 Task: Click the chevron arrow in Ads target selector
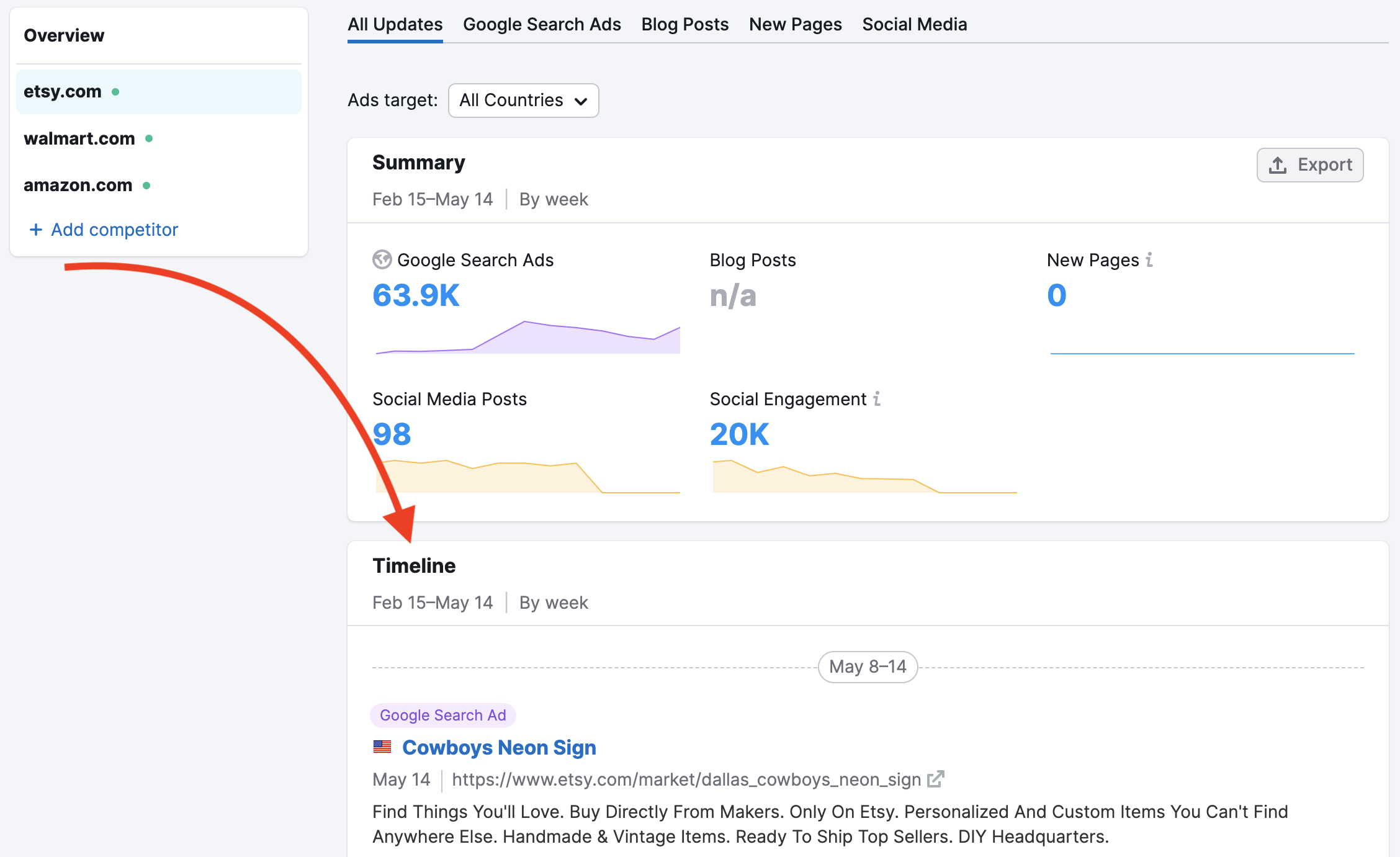pos(581,101)
